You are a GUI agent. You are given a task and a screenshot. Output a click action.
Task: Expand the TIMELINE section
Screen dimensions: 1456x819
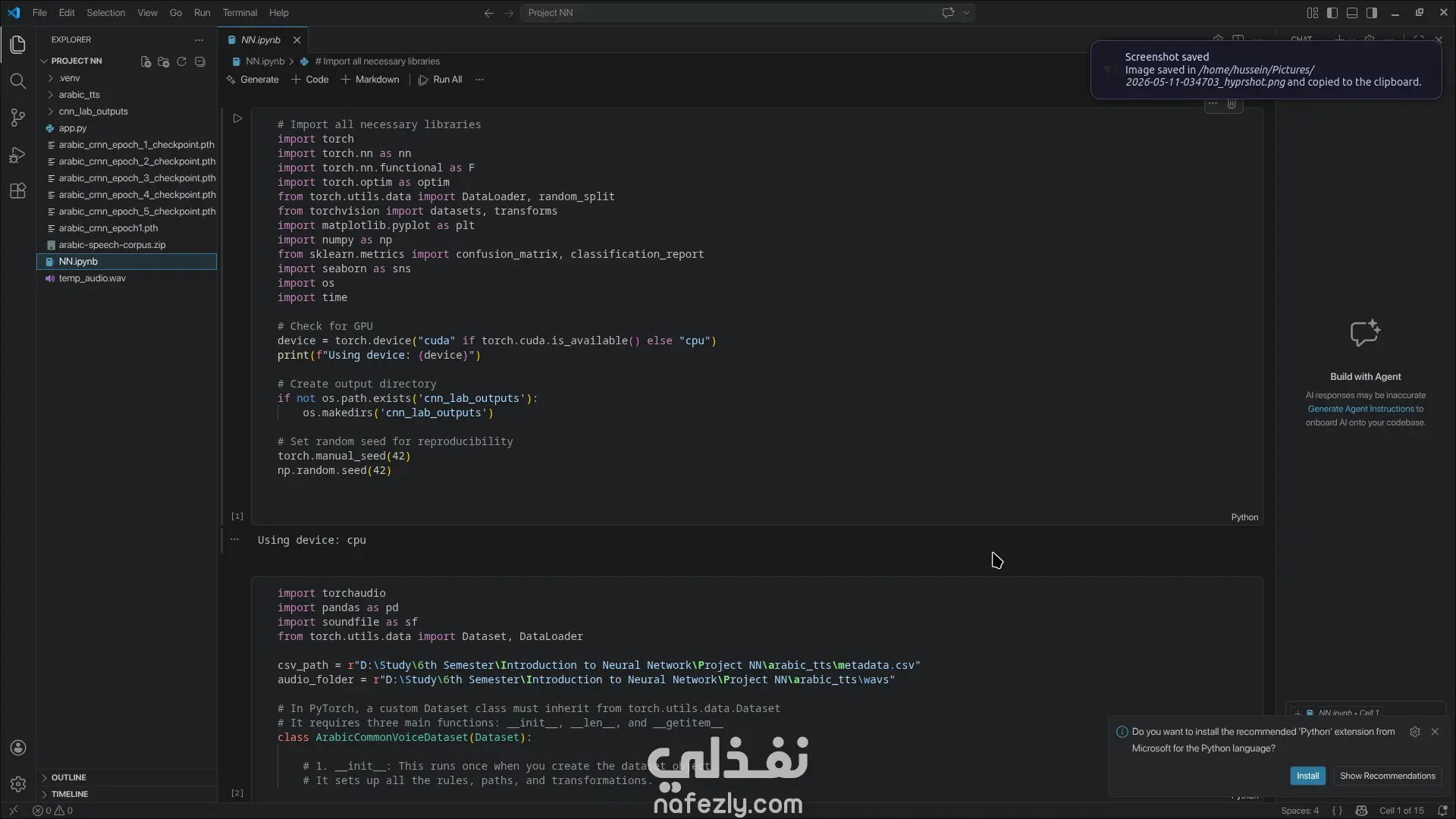[x=127, y=794]
